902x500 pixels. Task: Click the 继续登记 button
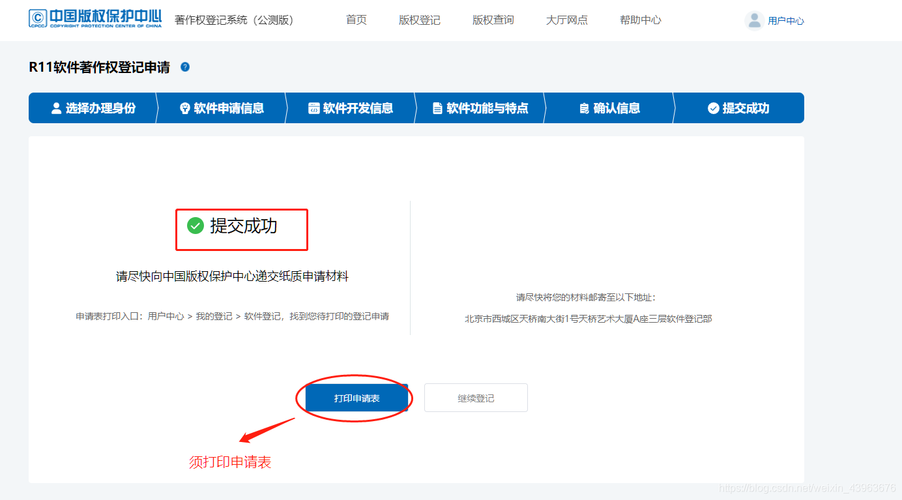(x=476, y=398)
